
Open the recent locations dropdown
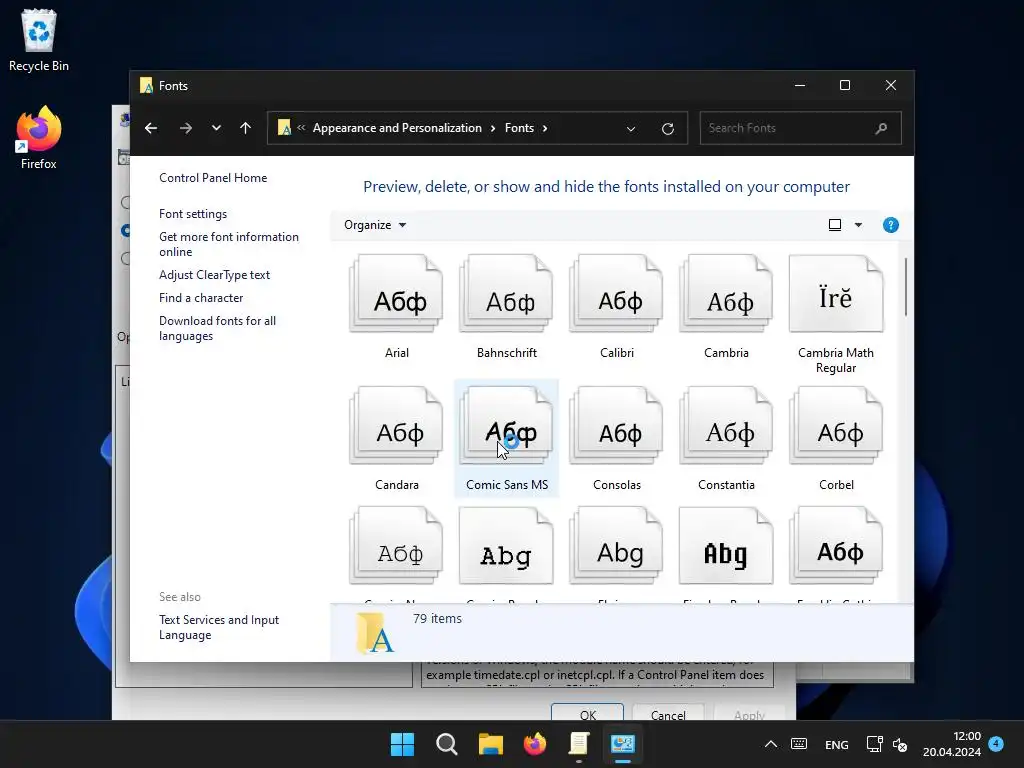[x=216, y=128]
